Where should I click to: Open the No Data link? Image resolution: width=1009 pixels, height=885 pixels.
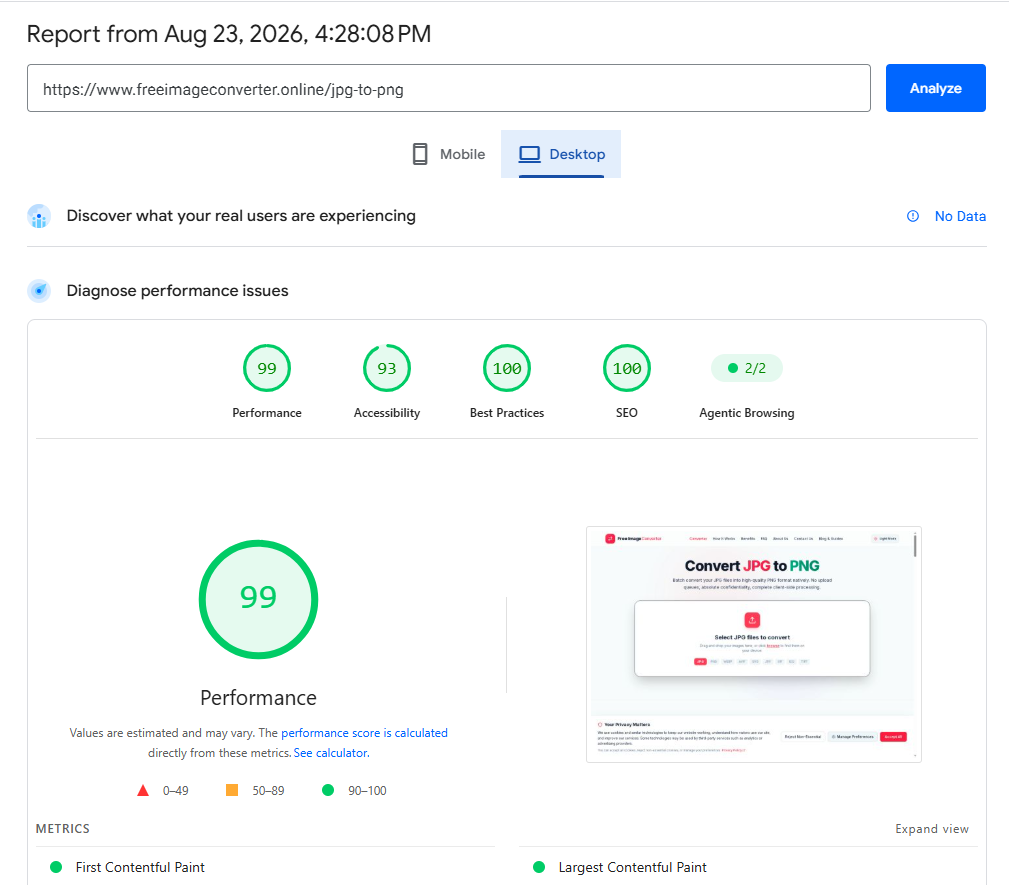click(x=959, y=216)
